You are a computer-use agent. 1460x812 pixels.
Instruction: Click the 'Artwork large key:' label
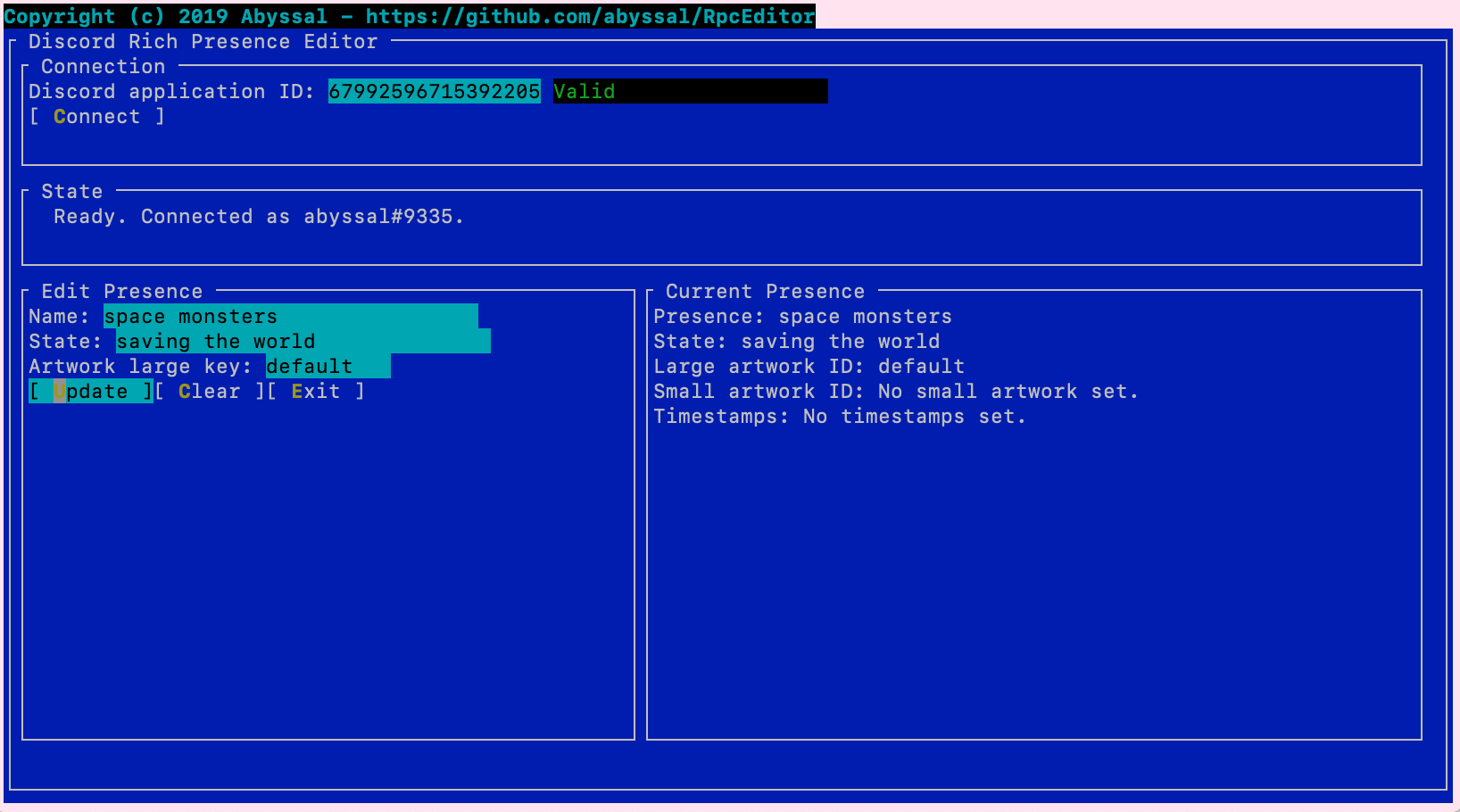click(140, 367)
